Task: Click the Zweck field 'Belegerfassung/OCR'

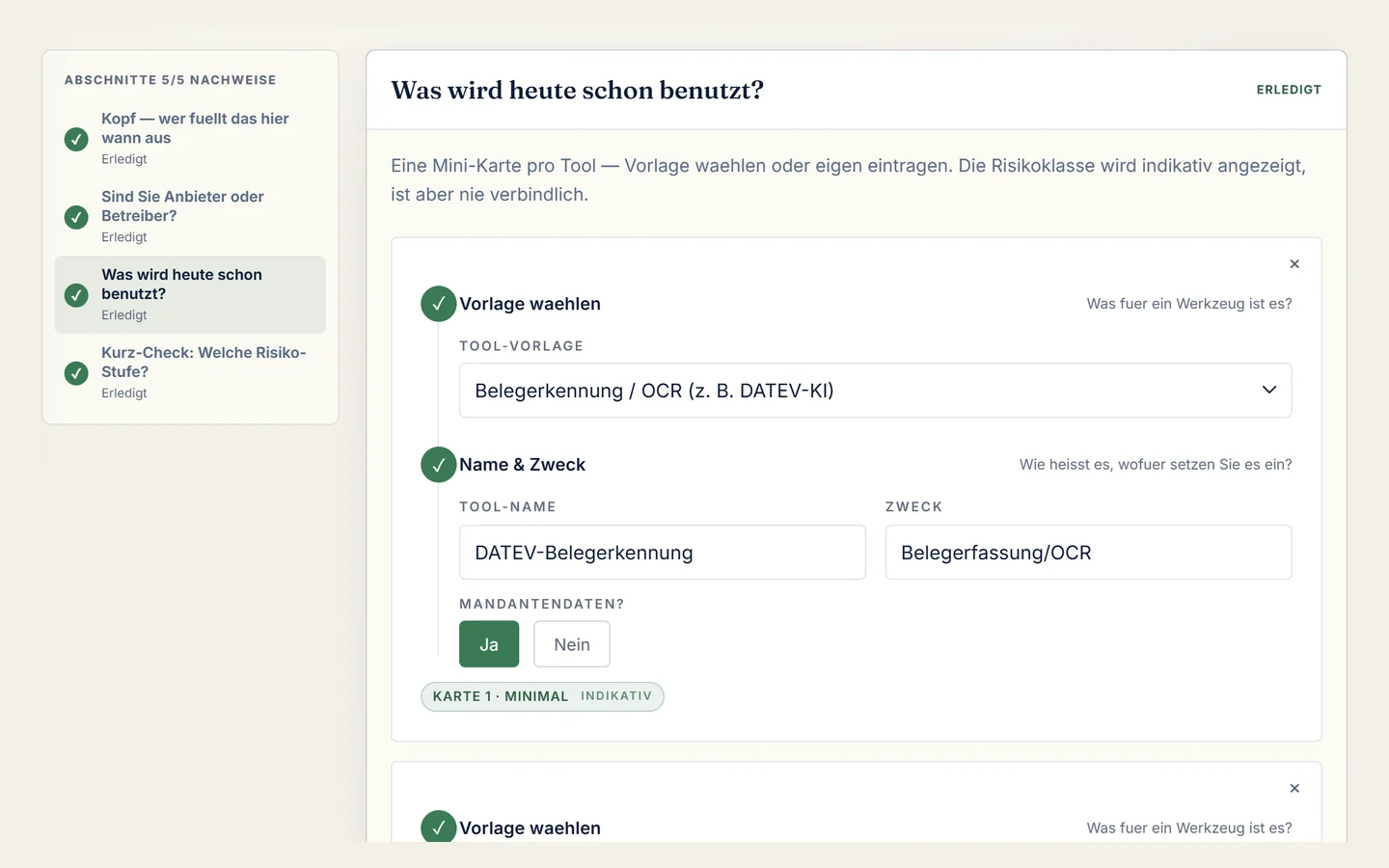Action: point(1088,553)
